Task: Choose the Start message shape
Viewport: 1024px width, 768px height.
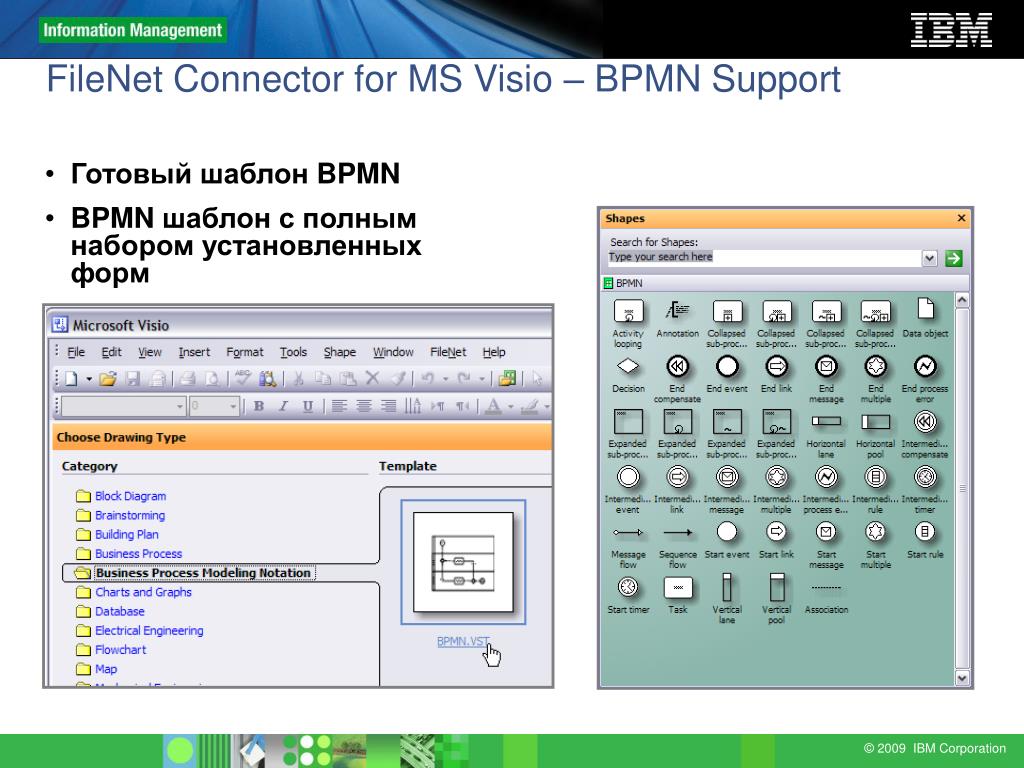Action: [826, 532]
